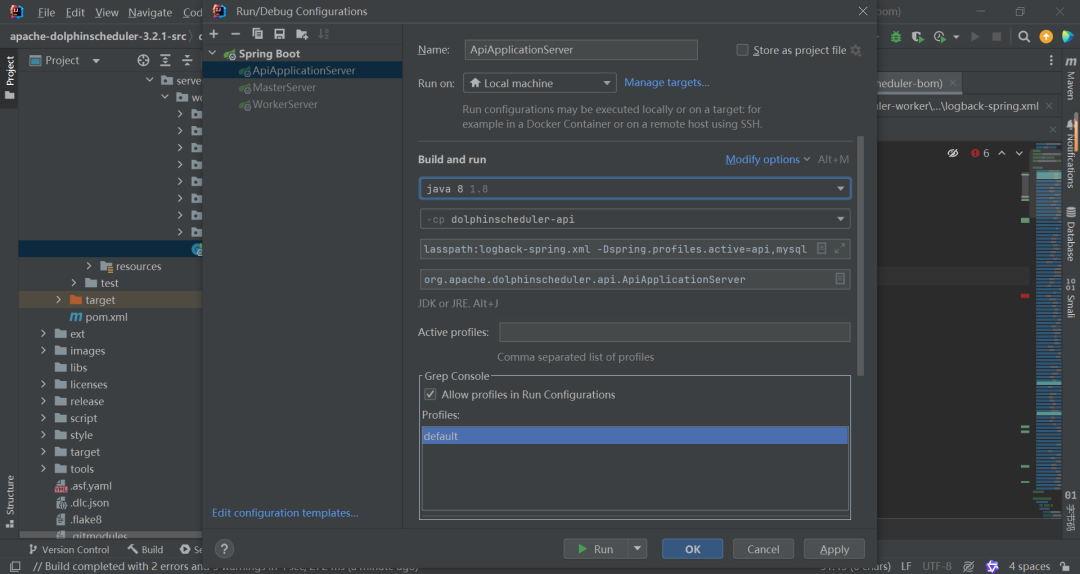Save the configuration with the disk icon
Image resolution: width=1080 pixels, height=574 pixels.
[x=279, y=34]
